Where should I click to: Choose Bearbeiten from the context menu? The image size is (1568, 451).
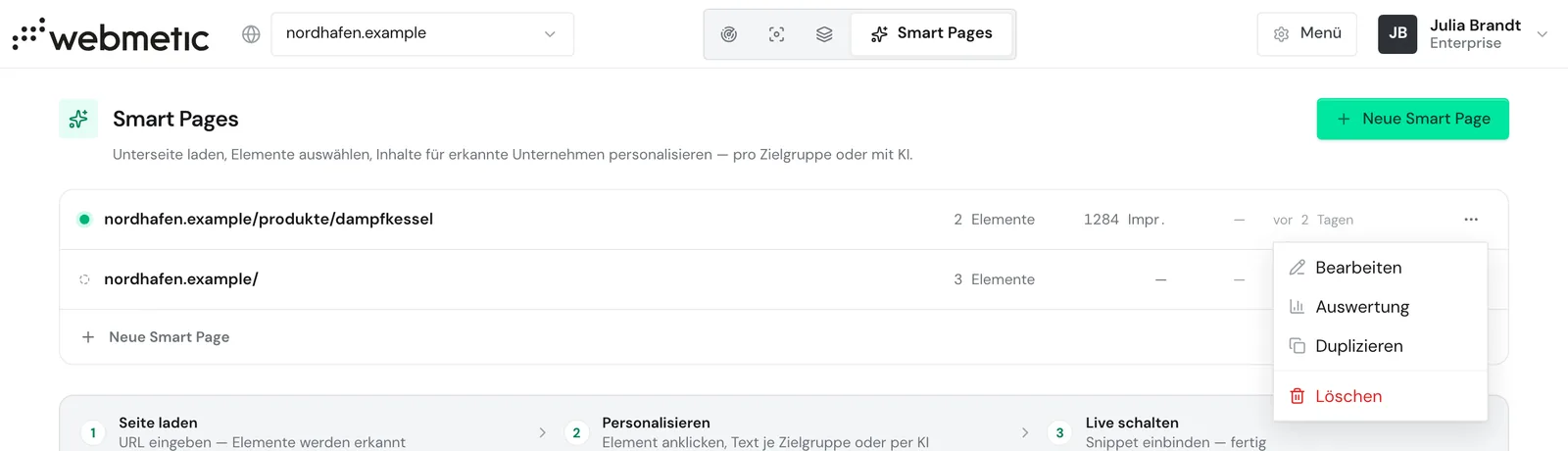(1380, 268)
